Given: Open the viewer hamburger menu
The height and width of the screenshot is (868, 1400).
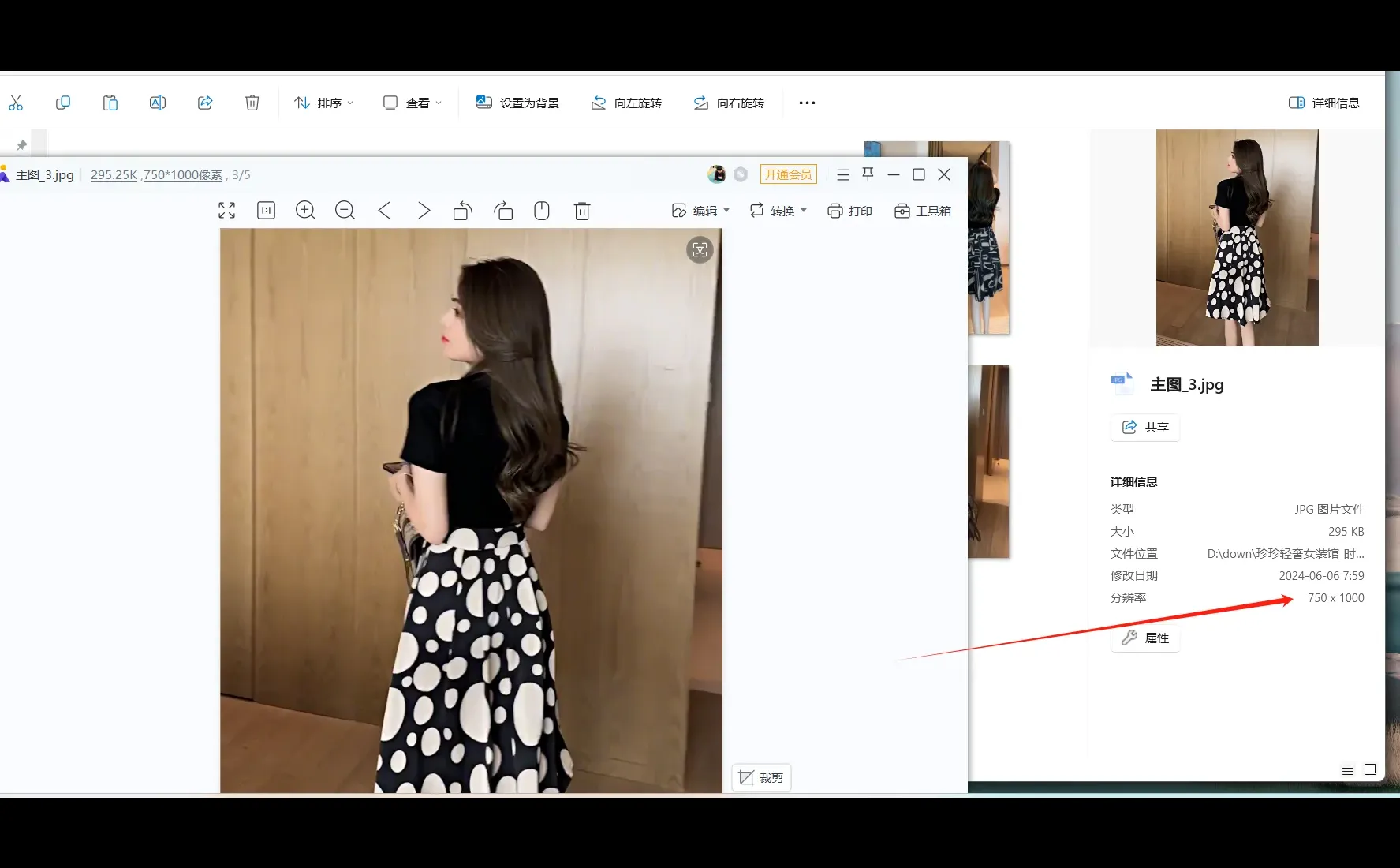Looking at the screenshot, I should (x=843, y=174).
